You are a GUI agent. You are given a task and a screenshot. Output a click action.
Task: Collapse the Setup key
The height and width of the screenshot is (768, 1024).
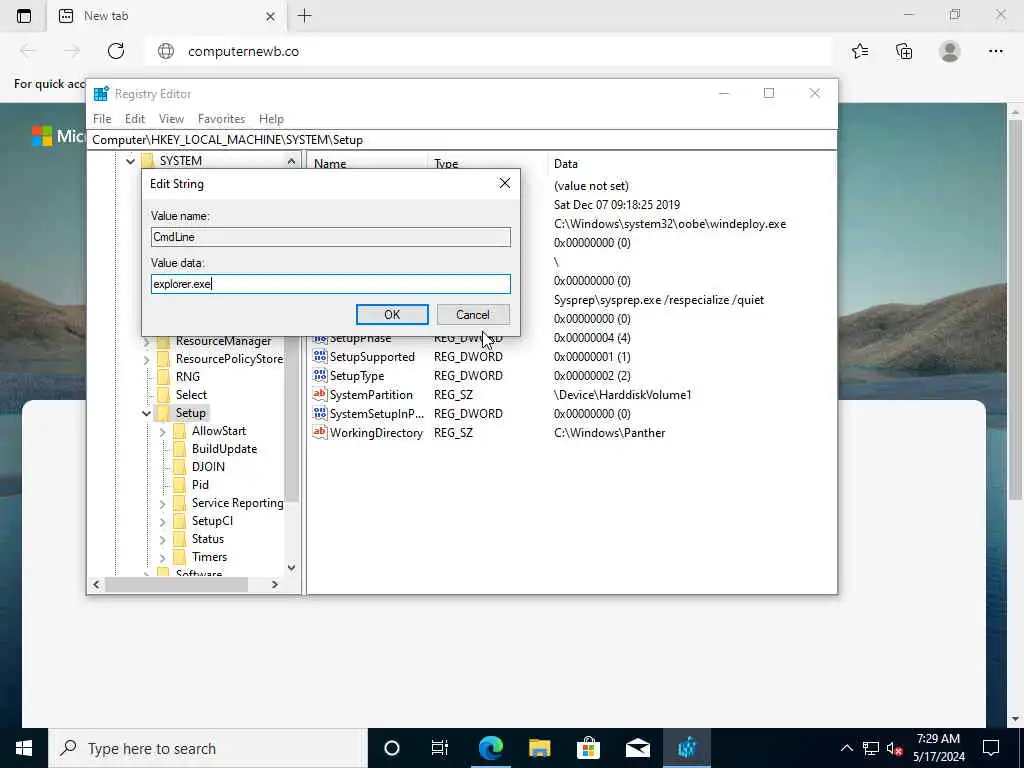pyautogui.click(x=146, y=413)
